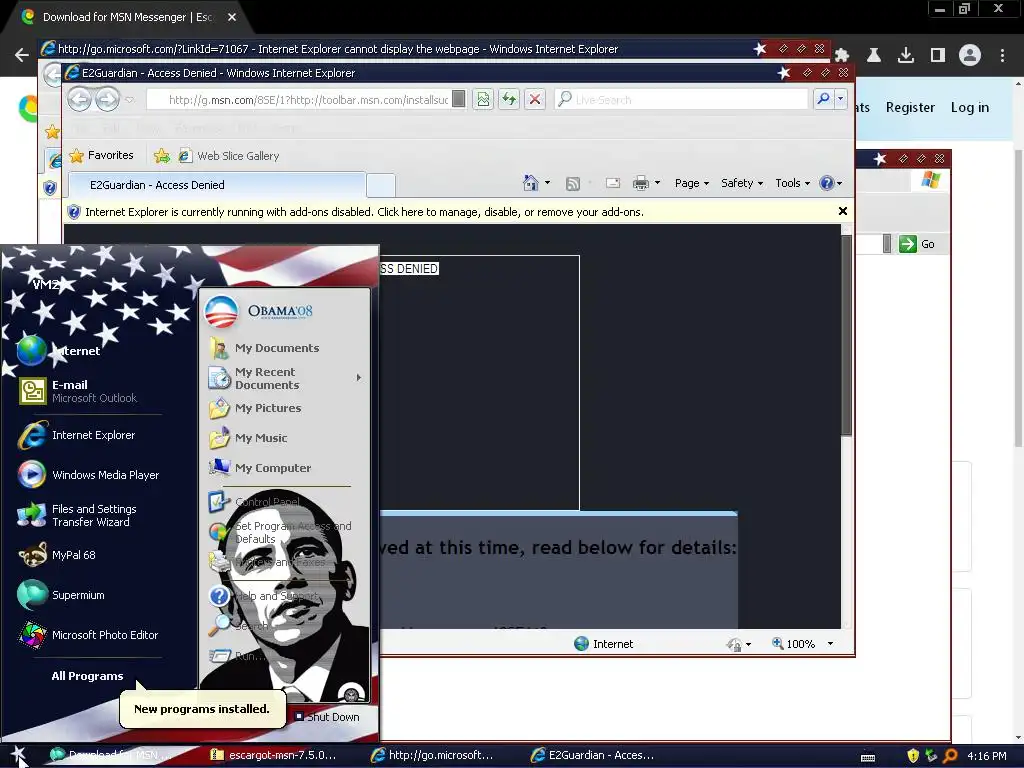Click the Print icon in IE command bar
1024x768 pixels.
click(x=641, y=184)
